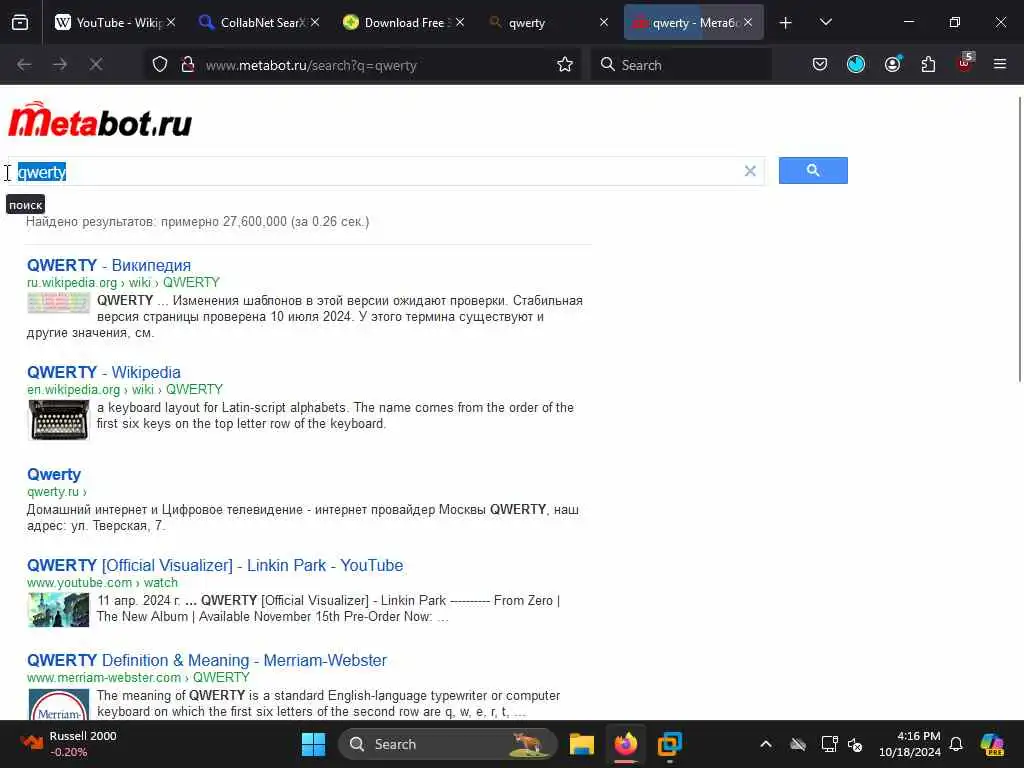Click the muted volume tray icon
1024x768 pixels.
855,744
